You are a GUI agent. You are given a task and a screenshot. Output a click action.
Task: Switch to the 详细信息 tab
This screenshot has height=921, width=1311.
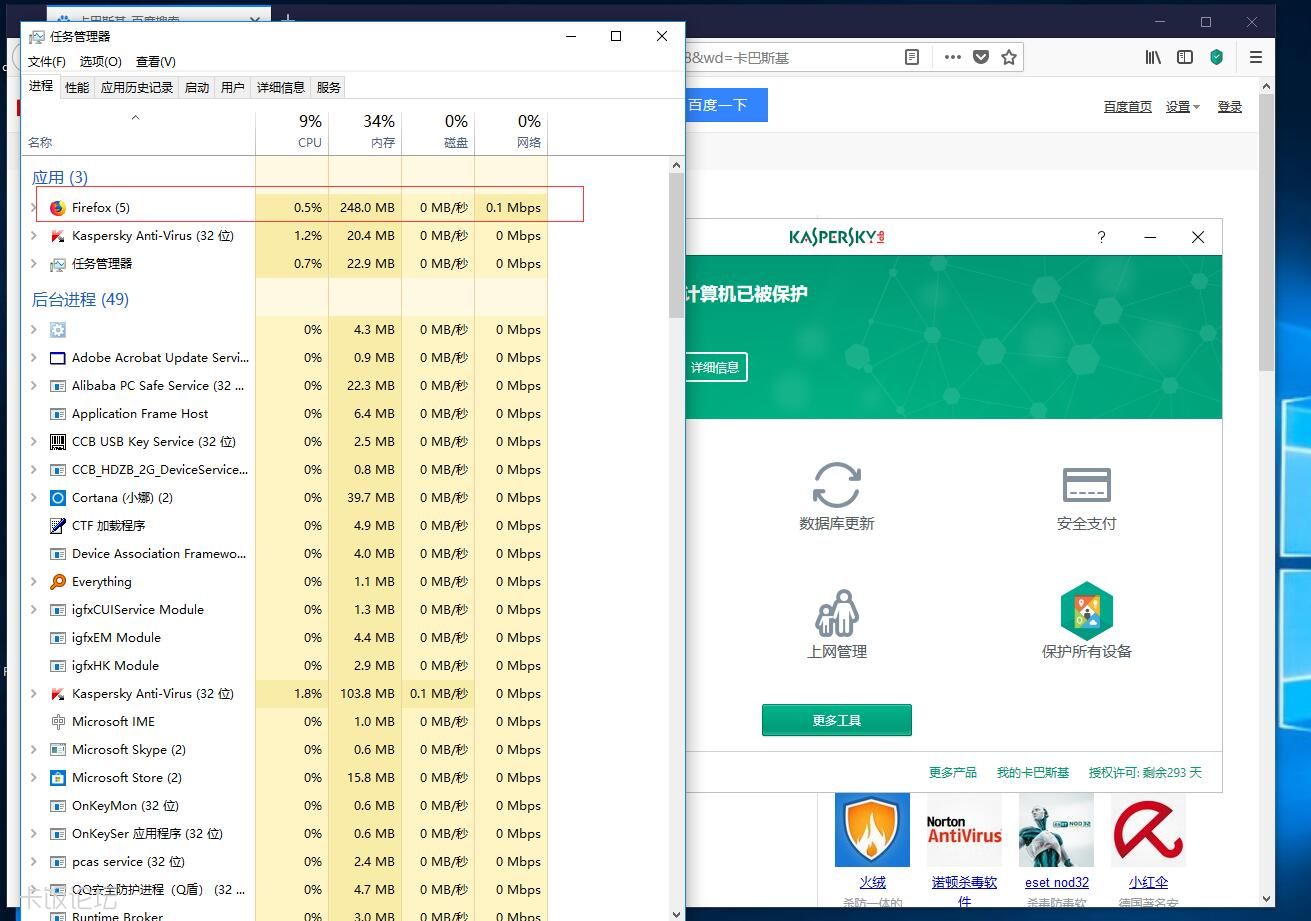tap(281, 88)
